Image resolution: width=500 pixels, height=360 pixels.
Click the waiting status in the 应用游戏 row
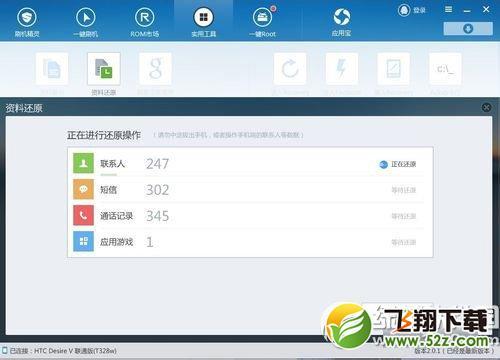point(404,242)
